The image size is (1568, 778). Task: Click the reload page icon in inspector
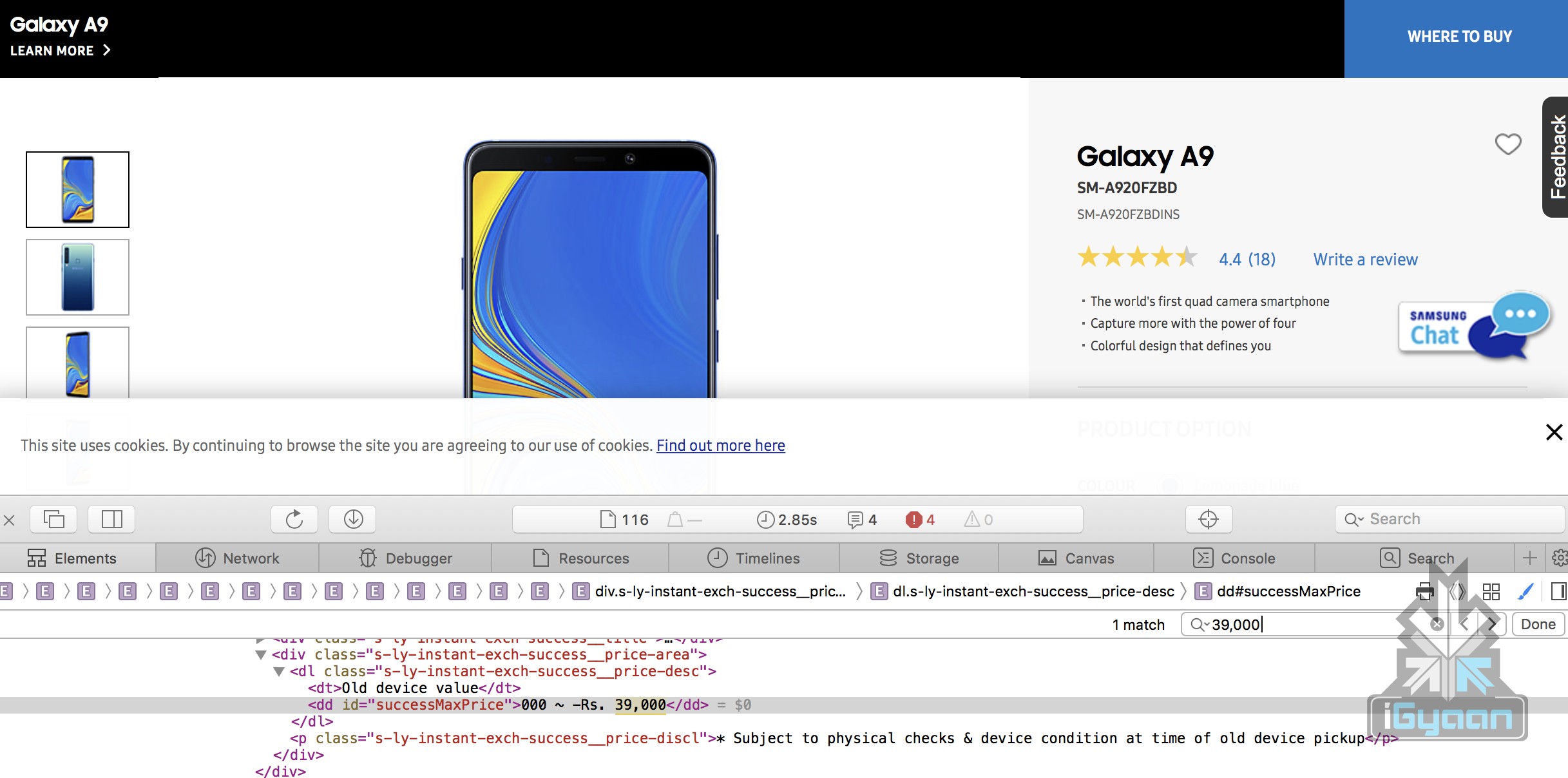(x=294, y=519)
